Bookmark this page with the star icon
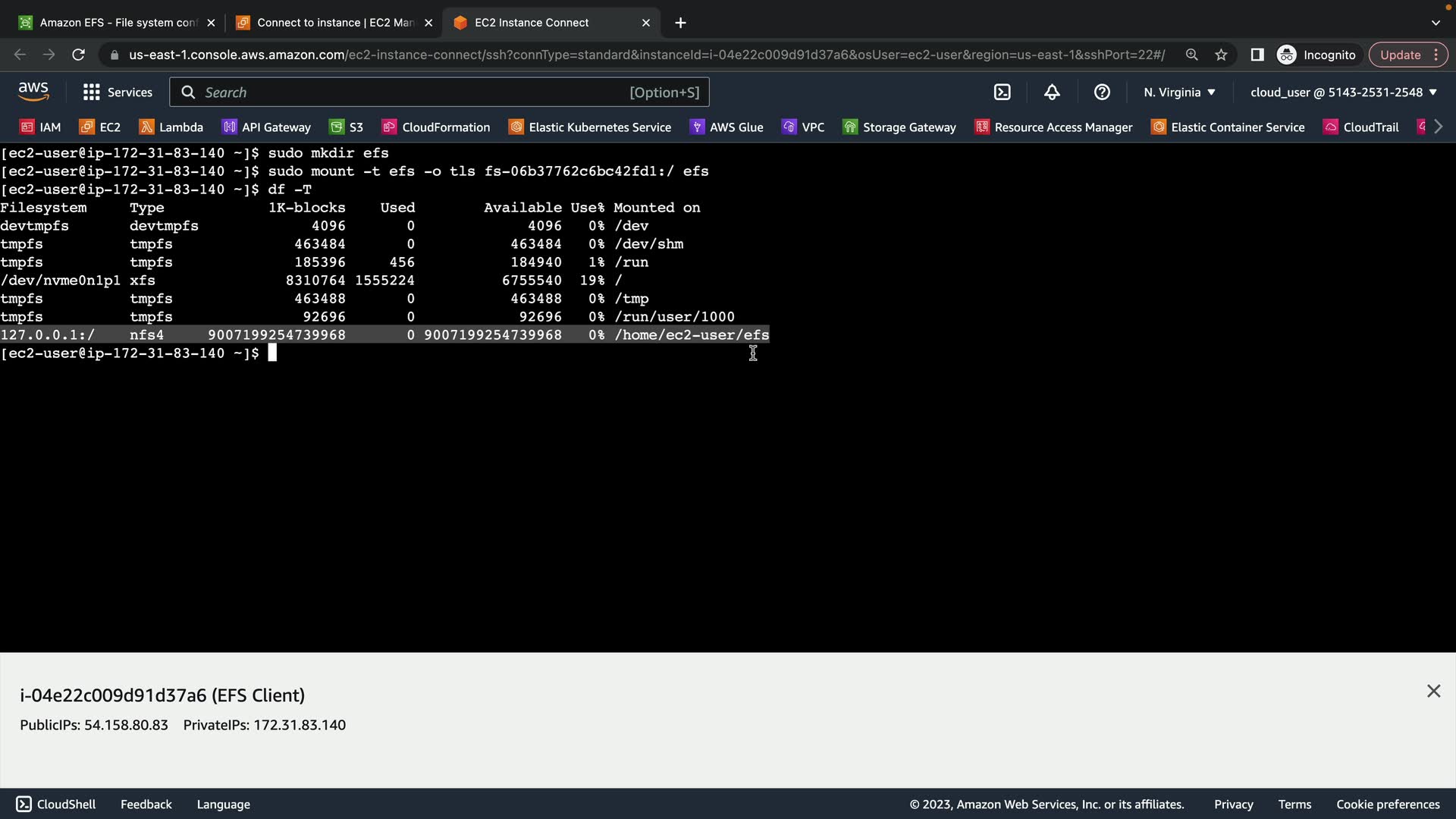This screenshot has width=1456, height=819. 1221,55
